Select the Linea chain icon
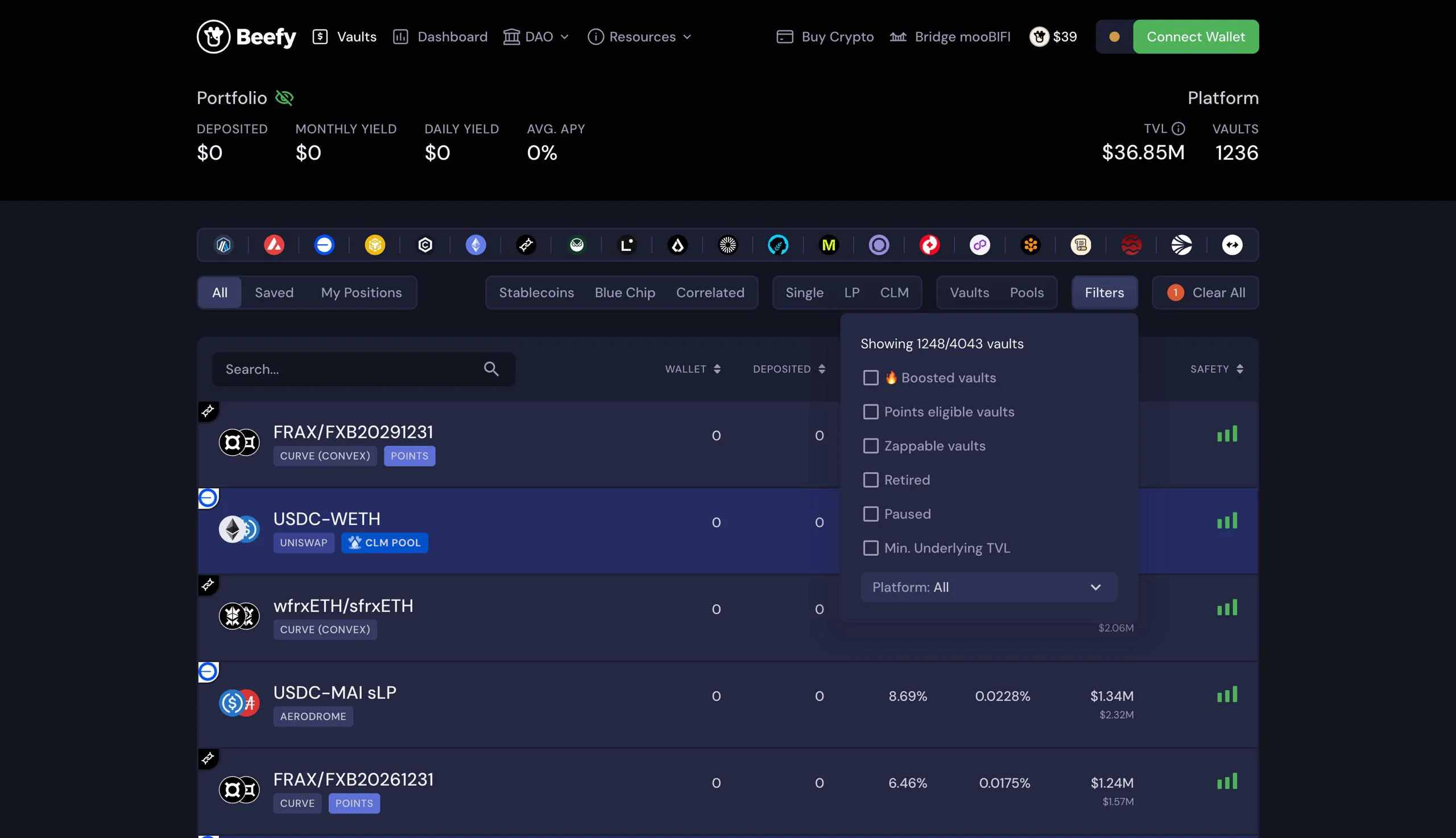Screen dimensions: 1456x838 click(x=627, y=245)
